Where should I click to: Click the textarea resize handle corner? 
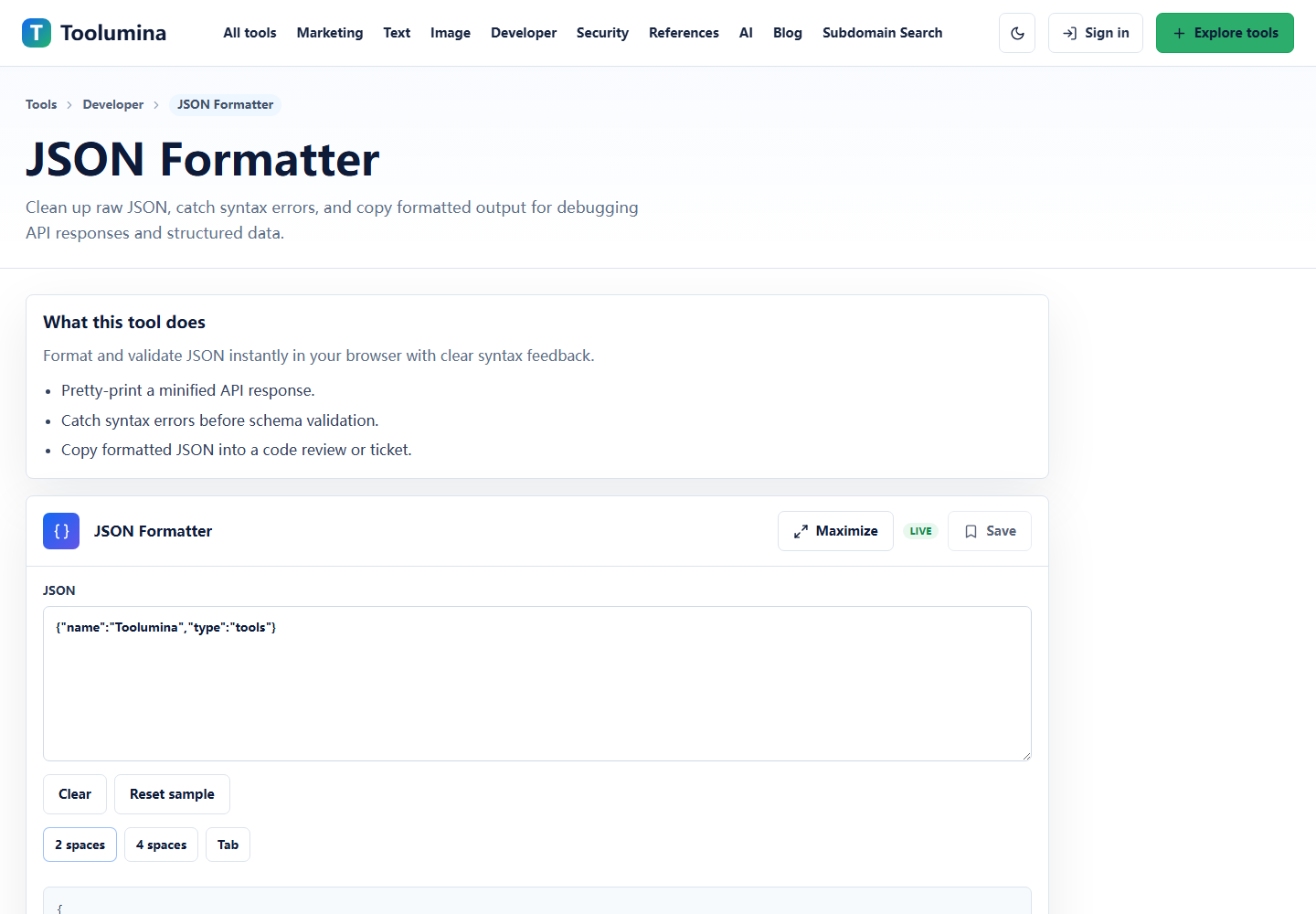click(x=1026, y=756)
